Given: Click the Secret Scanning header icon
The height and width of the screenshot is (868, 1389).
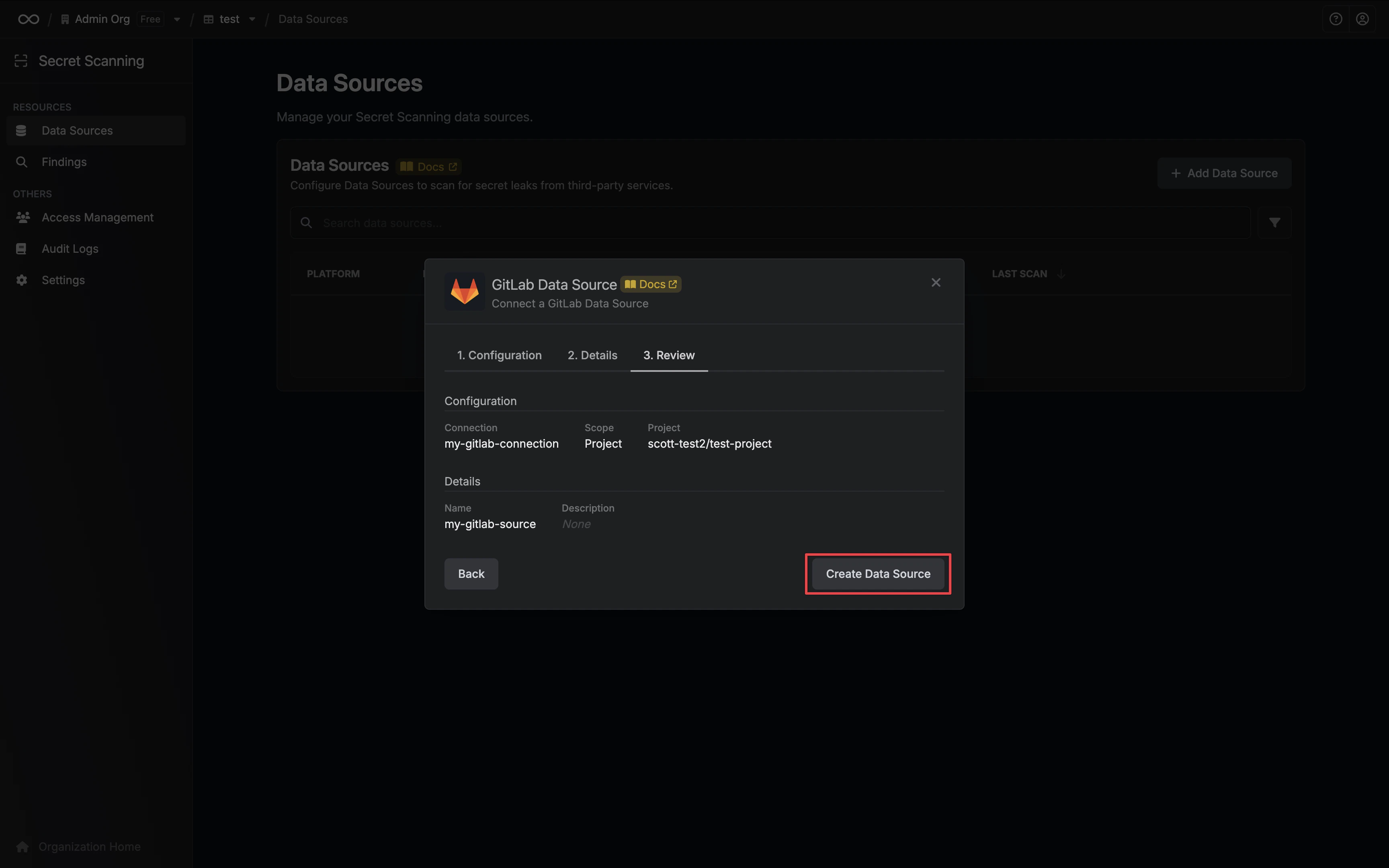Looking at the screenshot, I should (21, 61).
